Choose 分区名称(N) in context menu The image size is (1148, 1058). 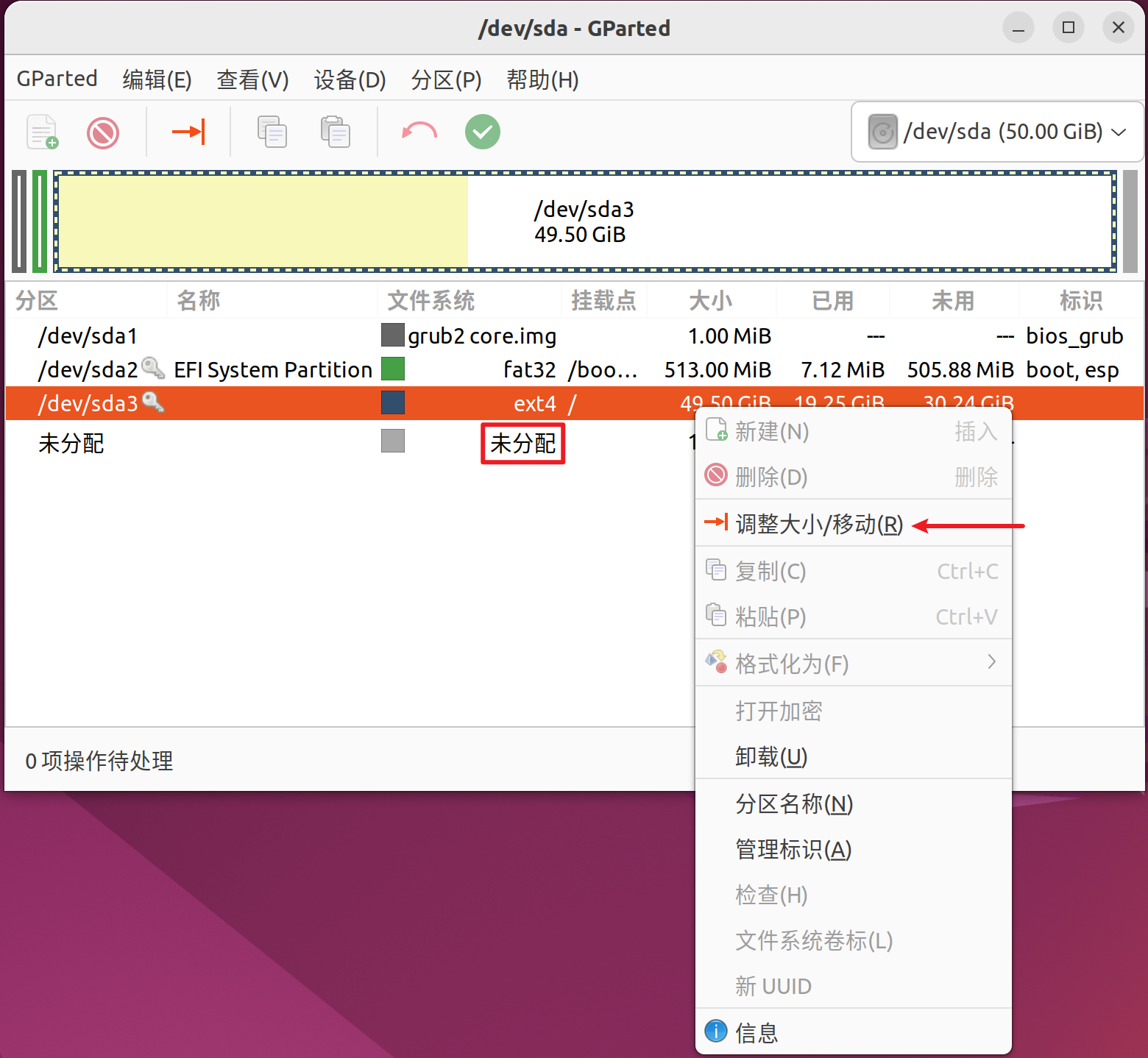[854, 803]
